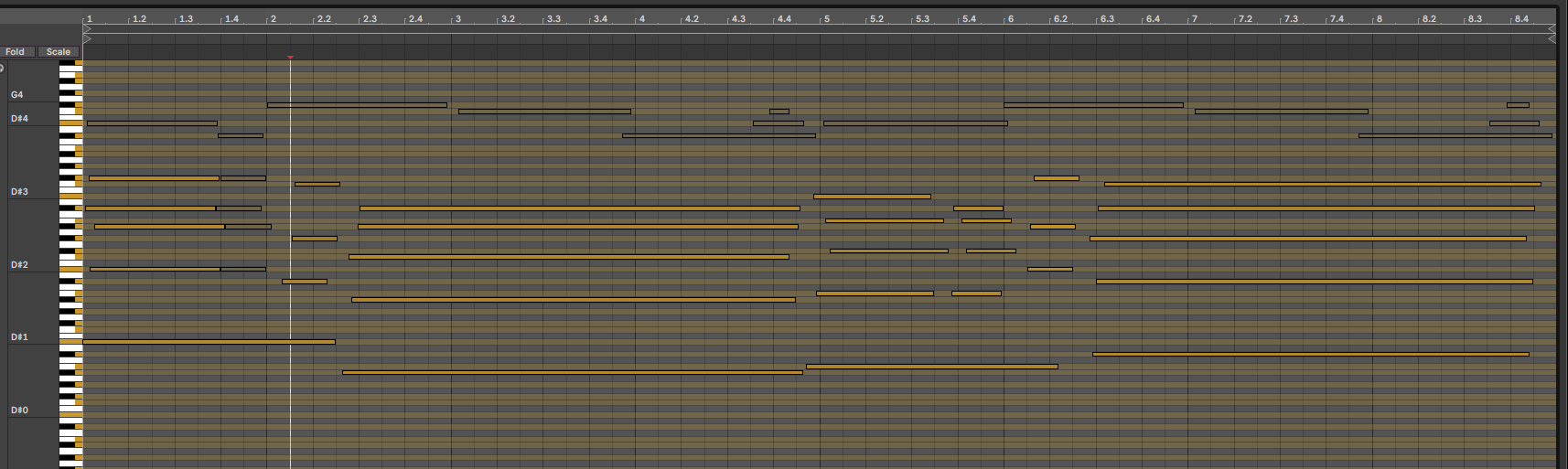Click beat 8.4 in the ruler
This screenshot has height=469, width=1568.
[1521, 18]
